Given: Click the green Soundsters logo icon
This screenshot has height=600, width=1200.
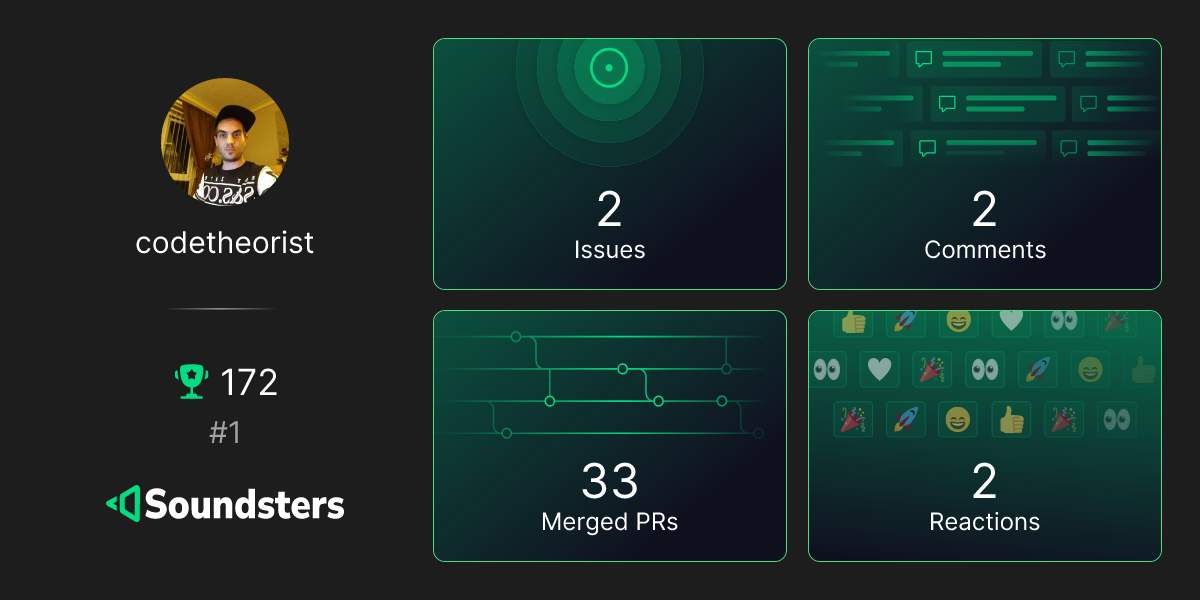Looking at the screenshot, I should pyautogui.click(x=123, y=504).
